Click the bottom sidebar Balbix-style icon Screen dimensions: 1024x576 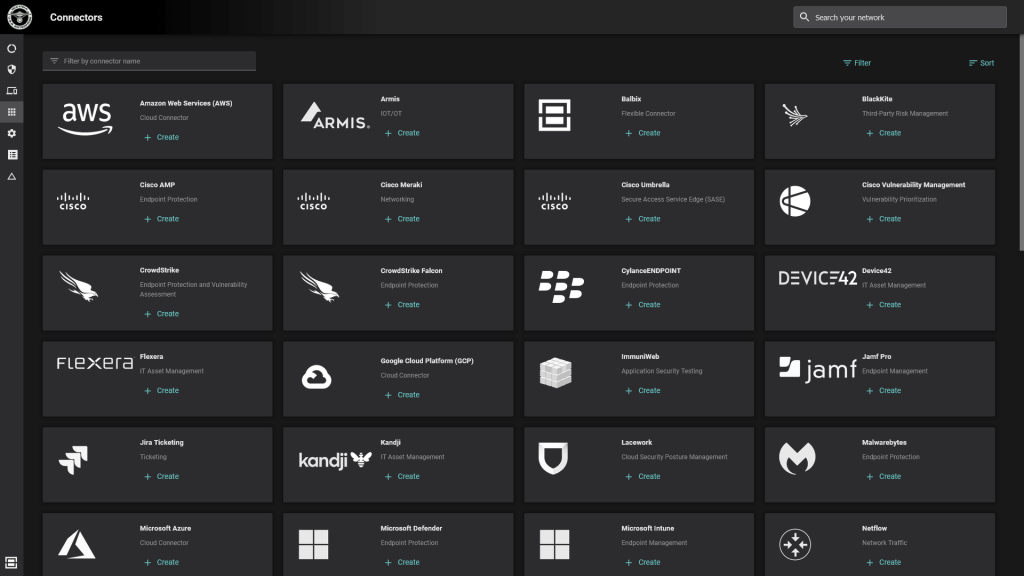click(11, 562)
